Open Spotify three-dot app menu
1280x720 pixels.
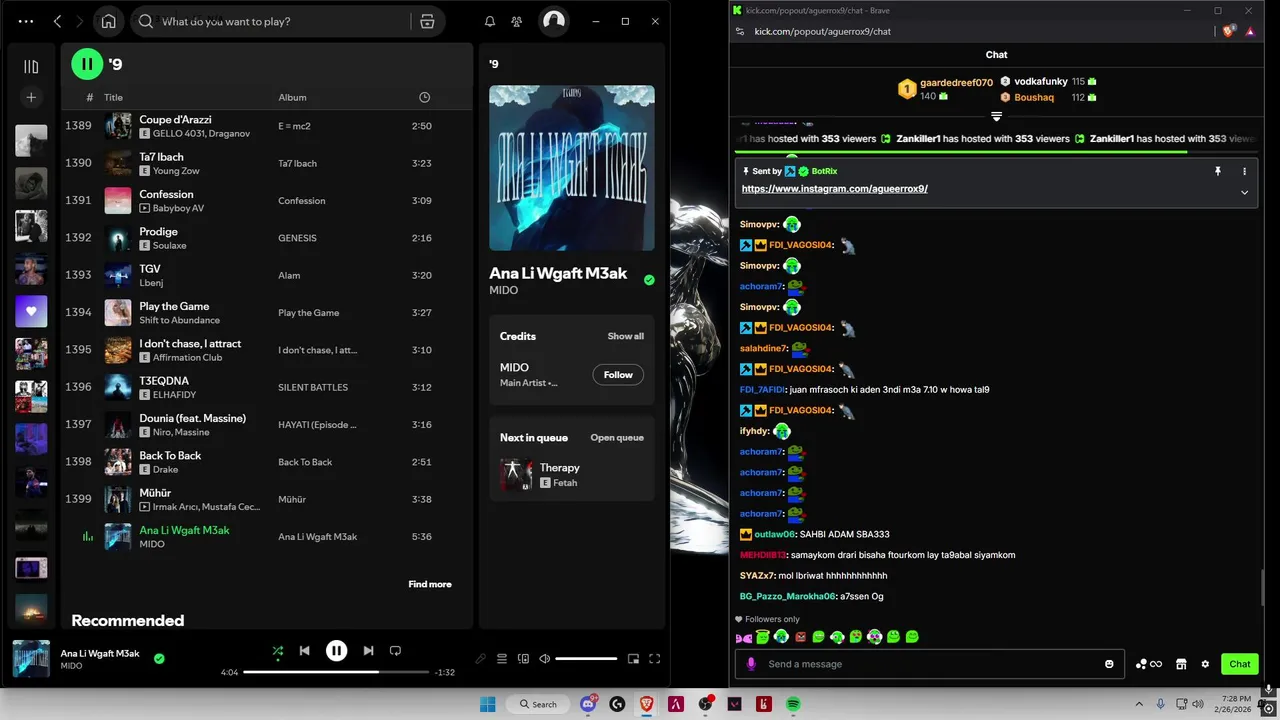tap(26, 21)
